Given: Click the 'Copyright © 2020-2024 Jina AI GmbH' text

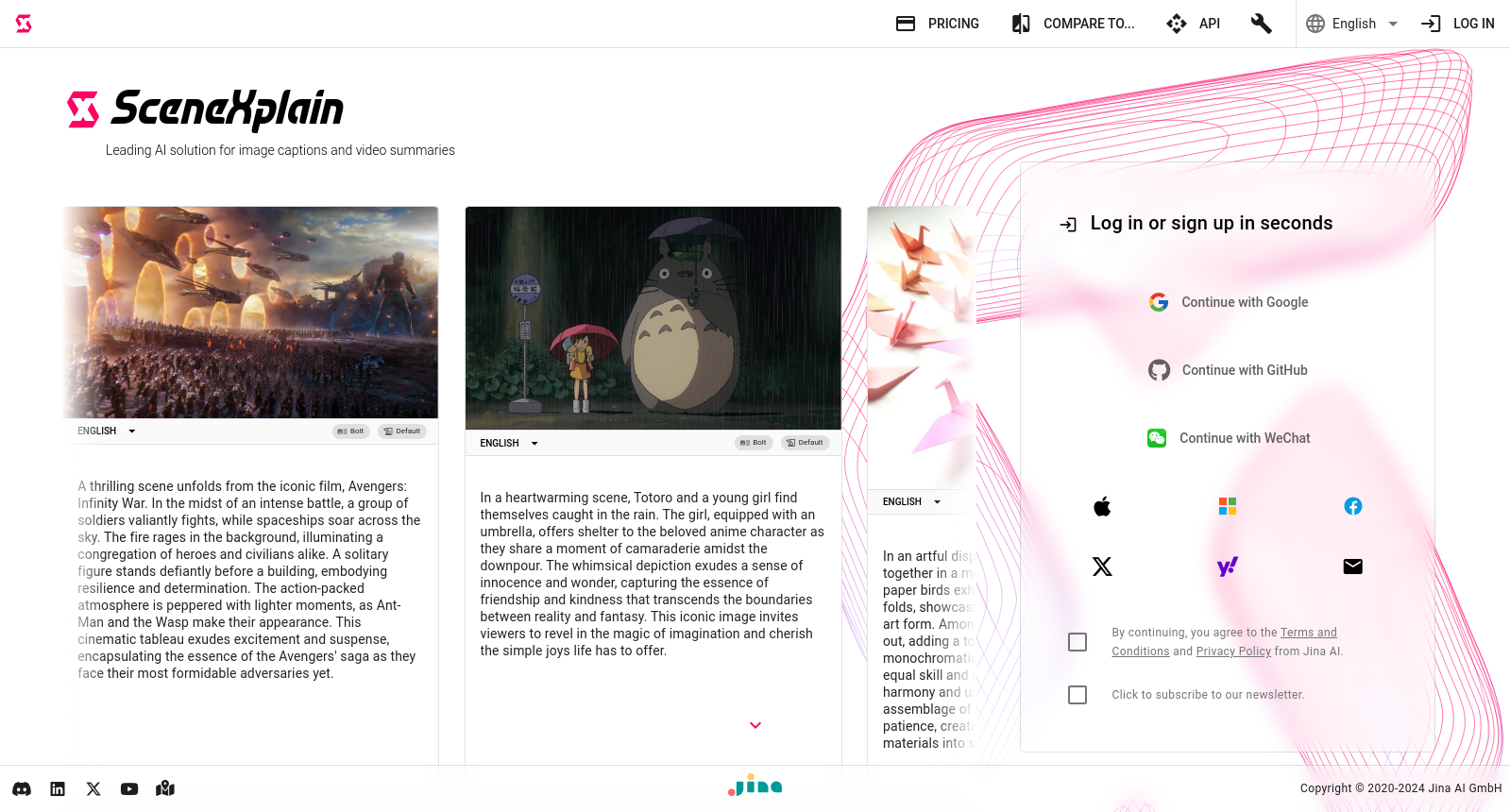Looking at the screenshot, I should 1400,788.
